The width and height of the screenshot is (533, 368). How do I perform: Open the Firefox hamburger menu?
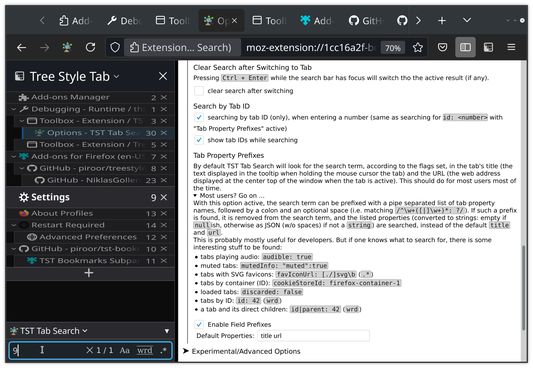pyautogui.click(x=511, y=47)
